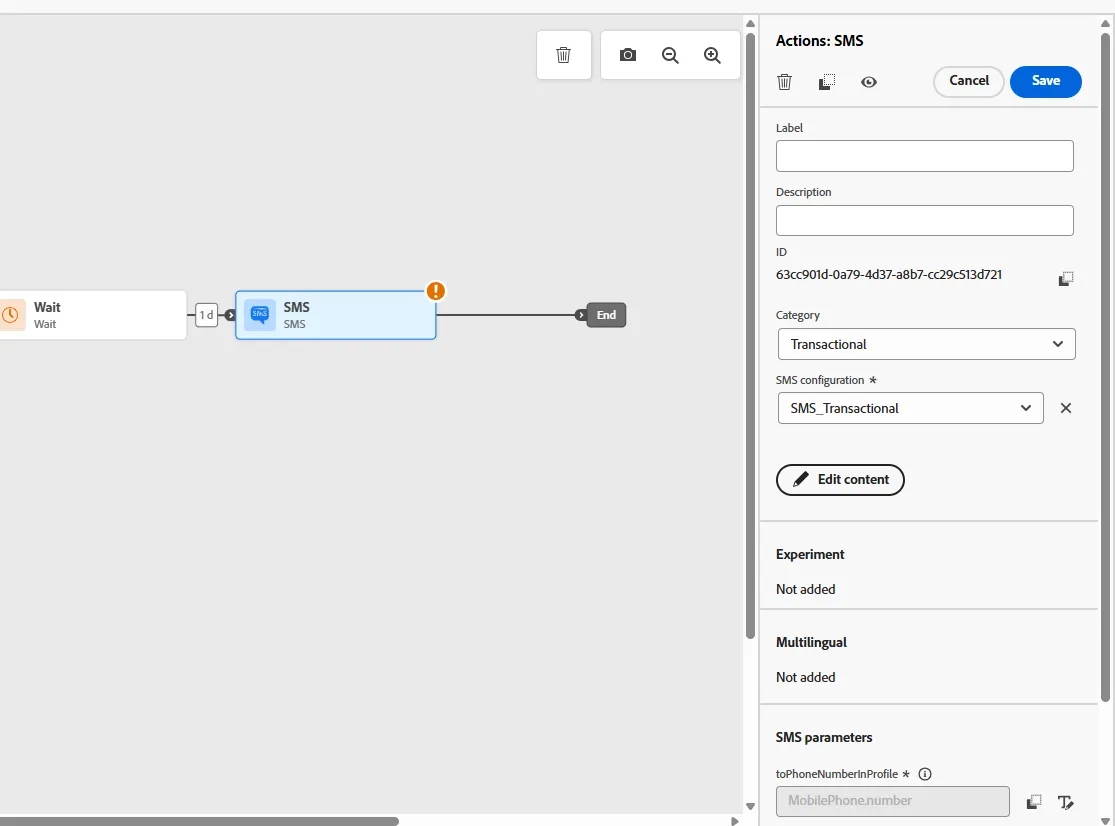Open the advanced expression editor for phone number
The height and width of the screenshot is (826, 1115).
point(1065,802)
